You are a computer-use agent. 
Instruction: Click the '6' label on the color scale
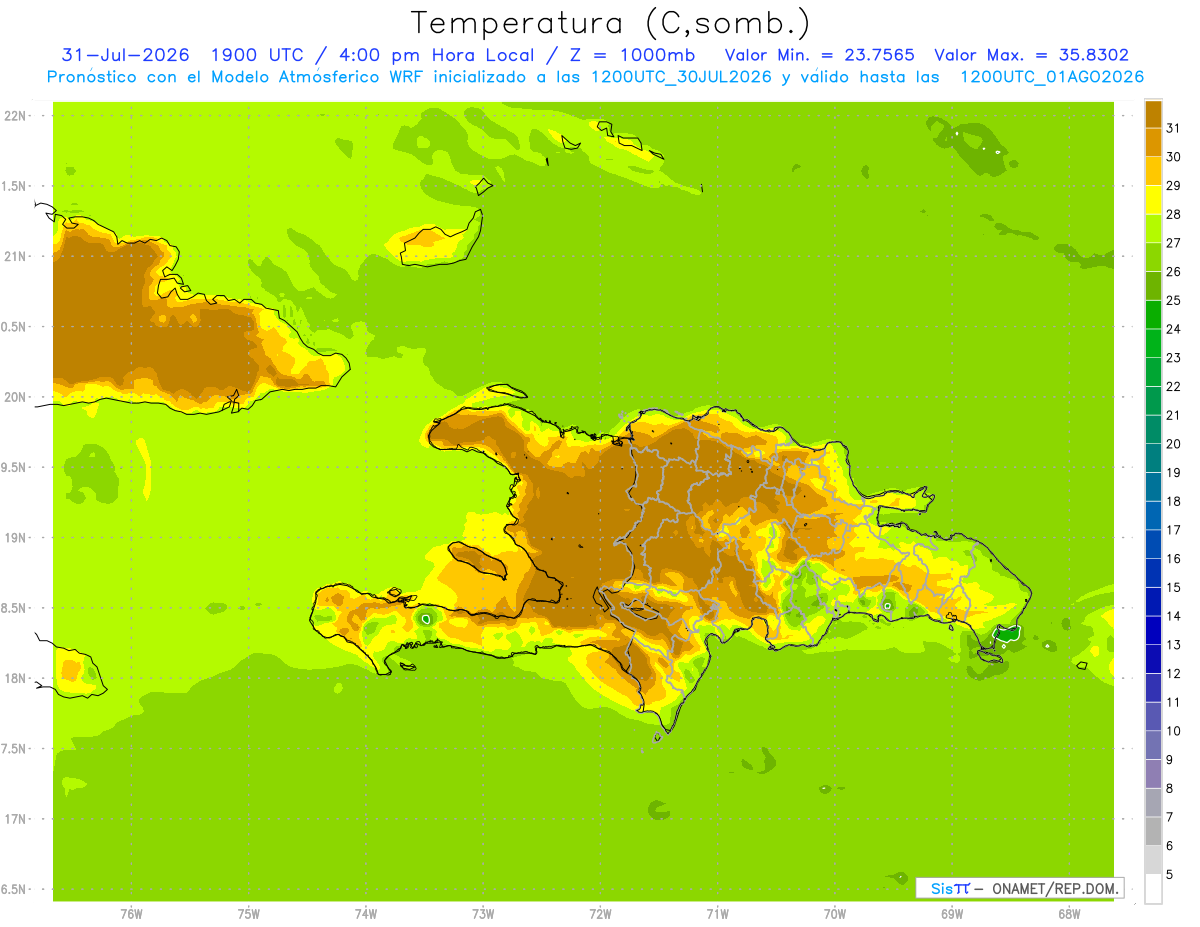coord(1169,846)
